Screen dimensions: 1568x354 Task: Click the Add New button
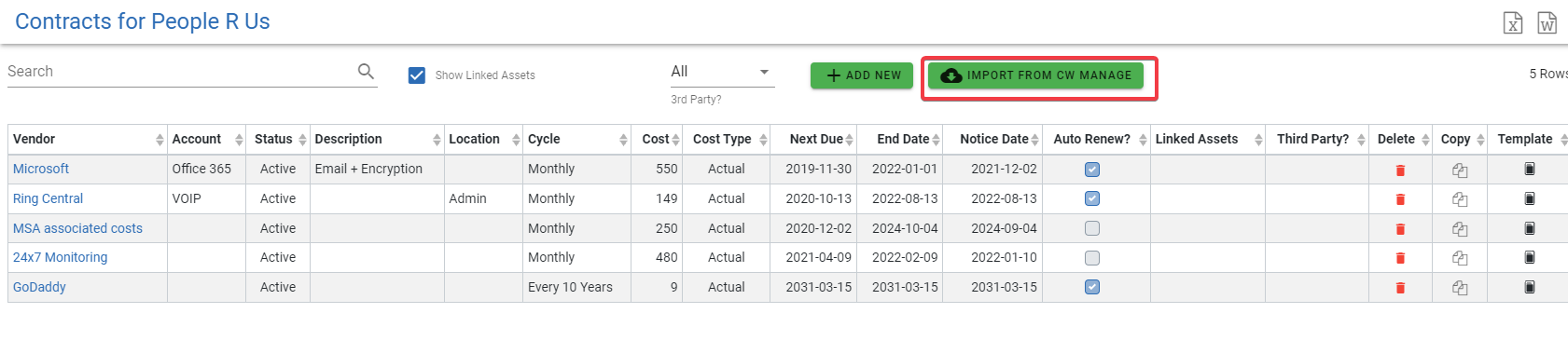(862, 75)
